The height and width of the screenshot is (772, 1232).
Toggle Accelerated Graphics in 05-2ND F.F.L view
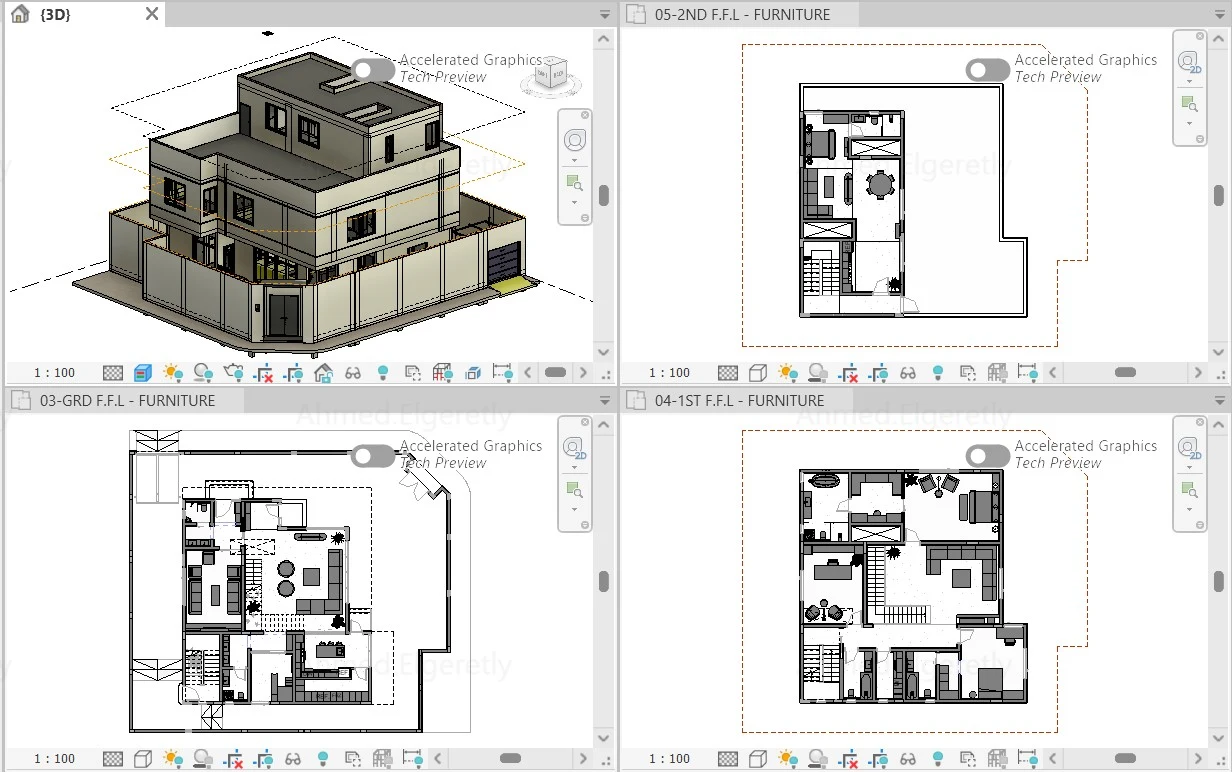(988, 70)
